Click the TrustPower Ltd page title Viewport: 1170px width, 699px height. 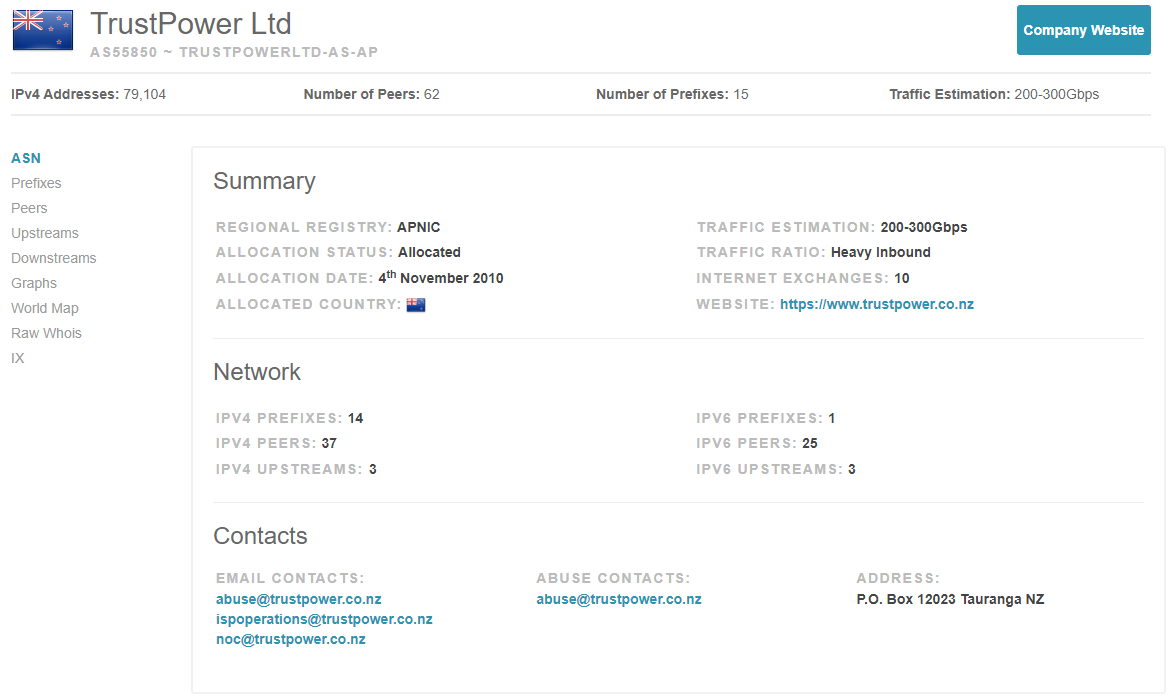[x=191, y=24]
